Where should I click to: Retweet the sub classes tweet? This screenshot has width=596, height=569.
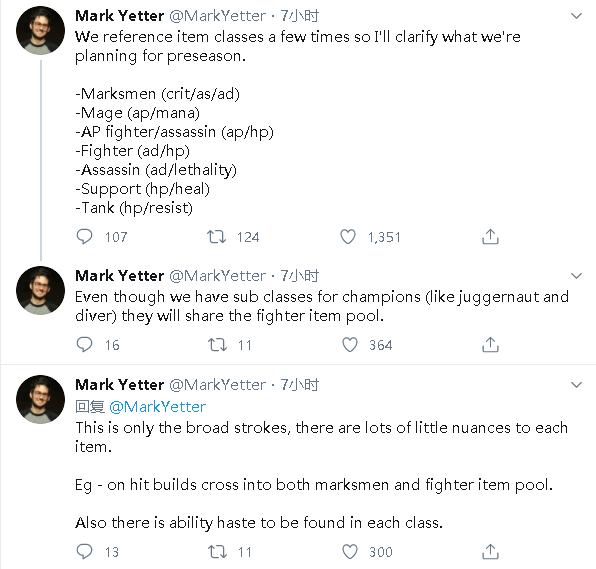[x=217, y=344]
